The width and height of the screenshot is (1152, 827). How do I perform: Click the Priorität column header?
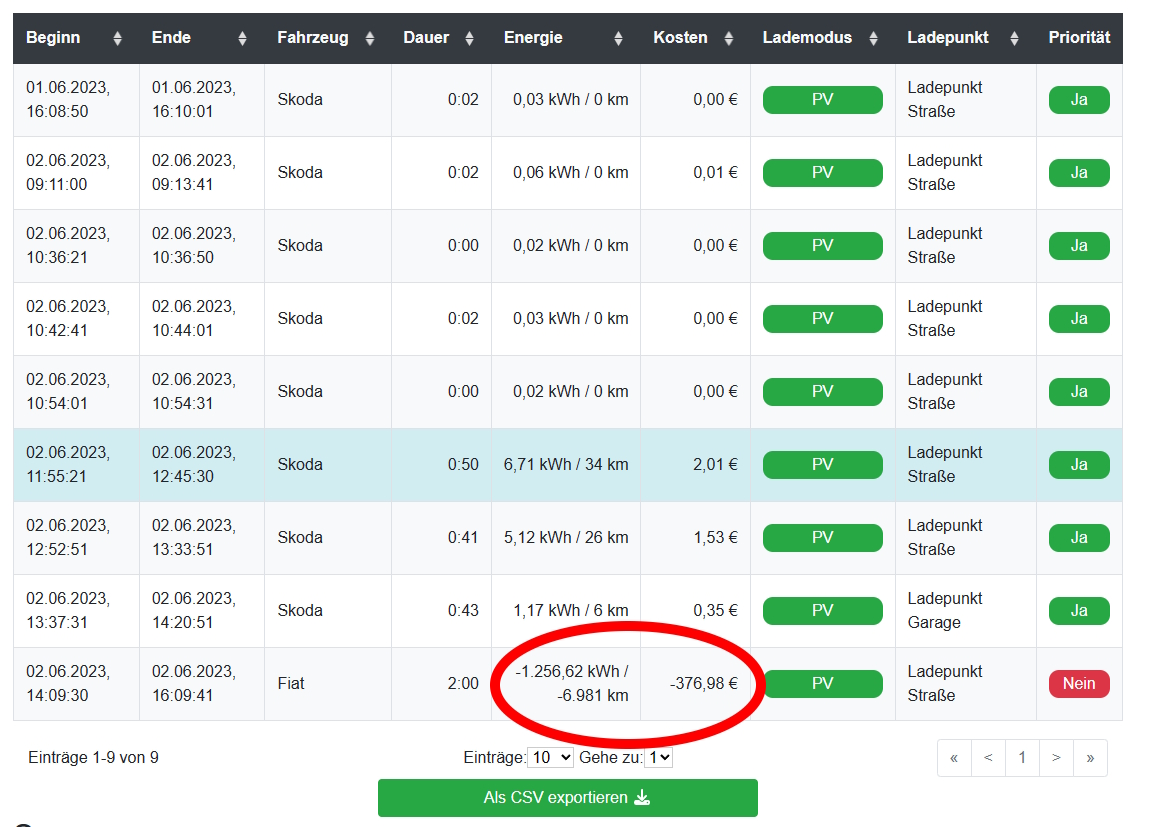pos(1079,38)
